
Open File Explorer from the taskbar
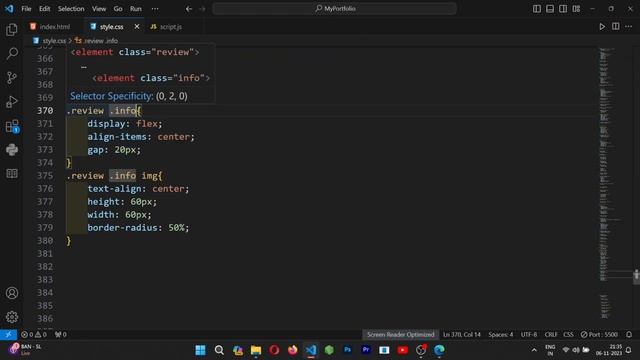tap(256, 350)
